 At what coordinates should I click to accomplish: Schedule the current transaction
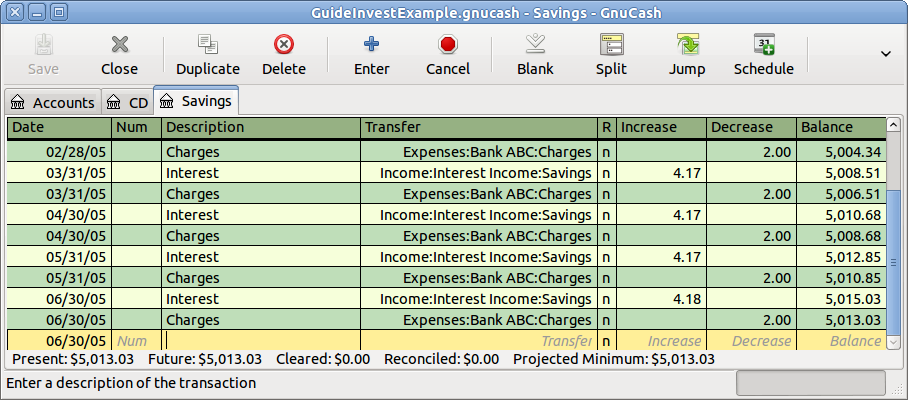coord(764,56)
